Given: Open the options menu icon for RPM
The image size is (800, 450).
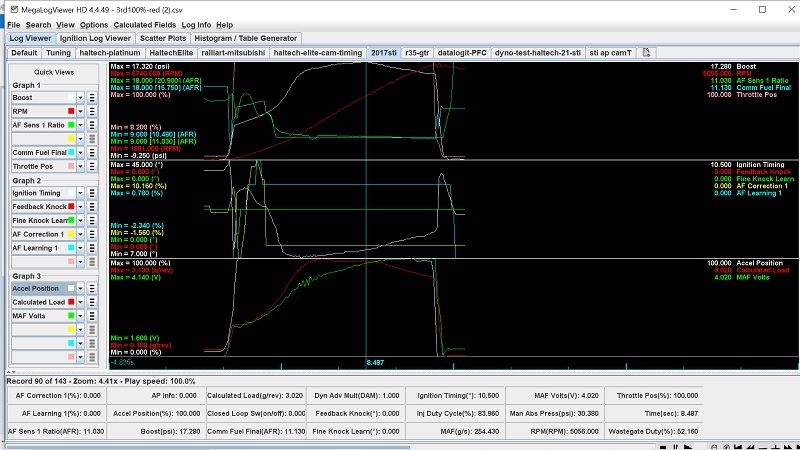Looking at the screenshot, I should (x=92, y=111).
